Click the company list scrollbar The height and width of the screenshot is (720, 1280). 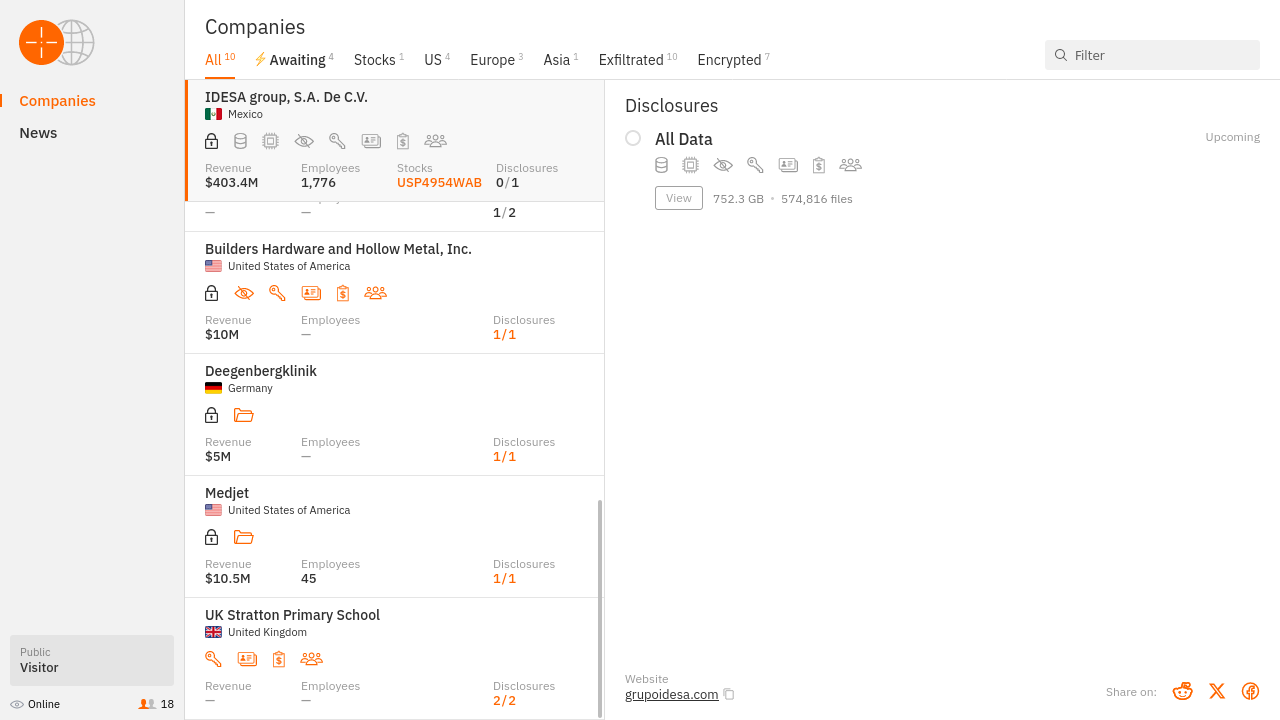click(600, 608)
